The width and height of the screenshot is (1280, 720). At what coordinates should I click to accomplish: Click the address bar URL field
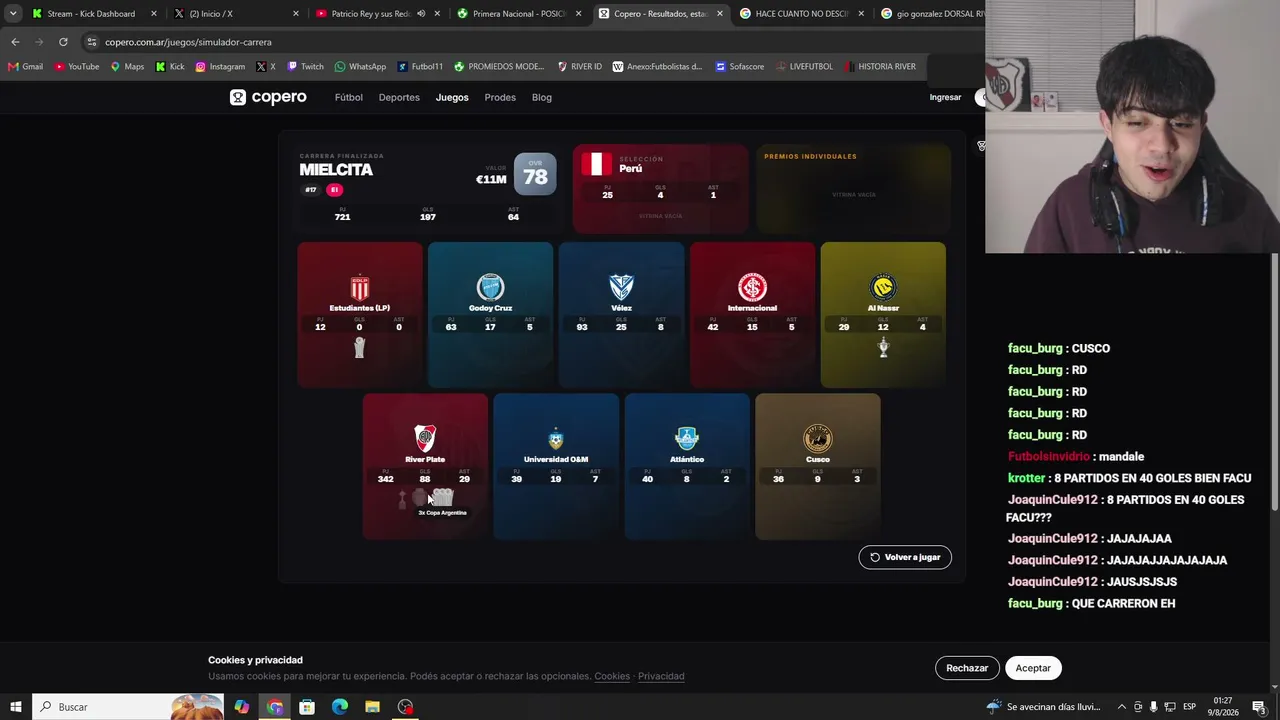click(x=530, y=42)
